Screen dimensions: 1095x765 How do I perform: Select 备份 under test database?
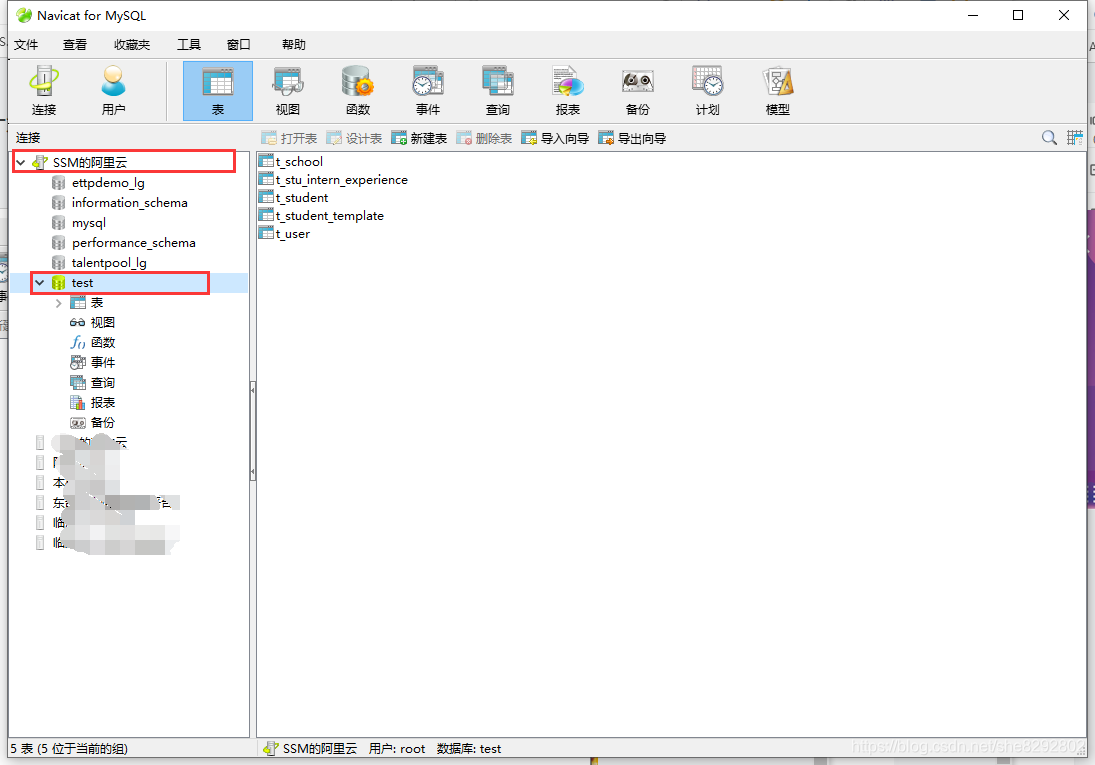pos(103,423)
